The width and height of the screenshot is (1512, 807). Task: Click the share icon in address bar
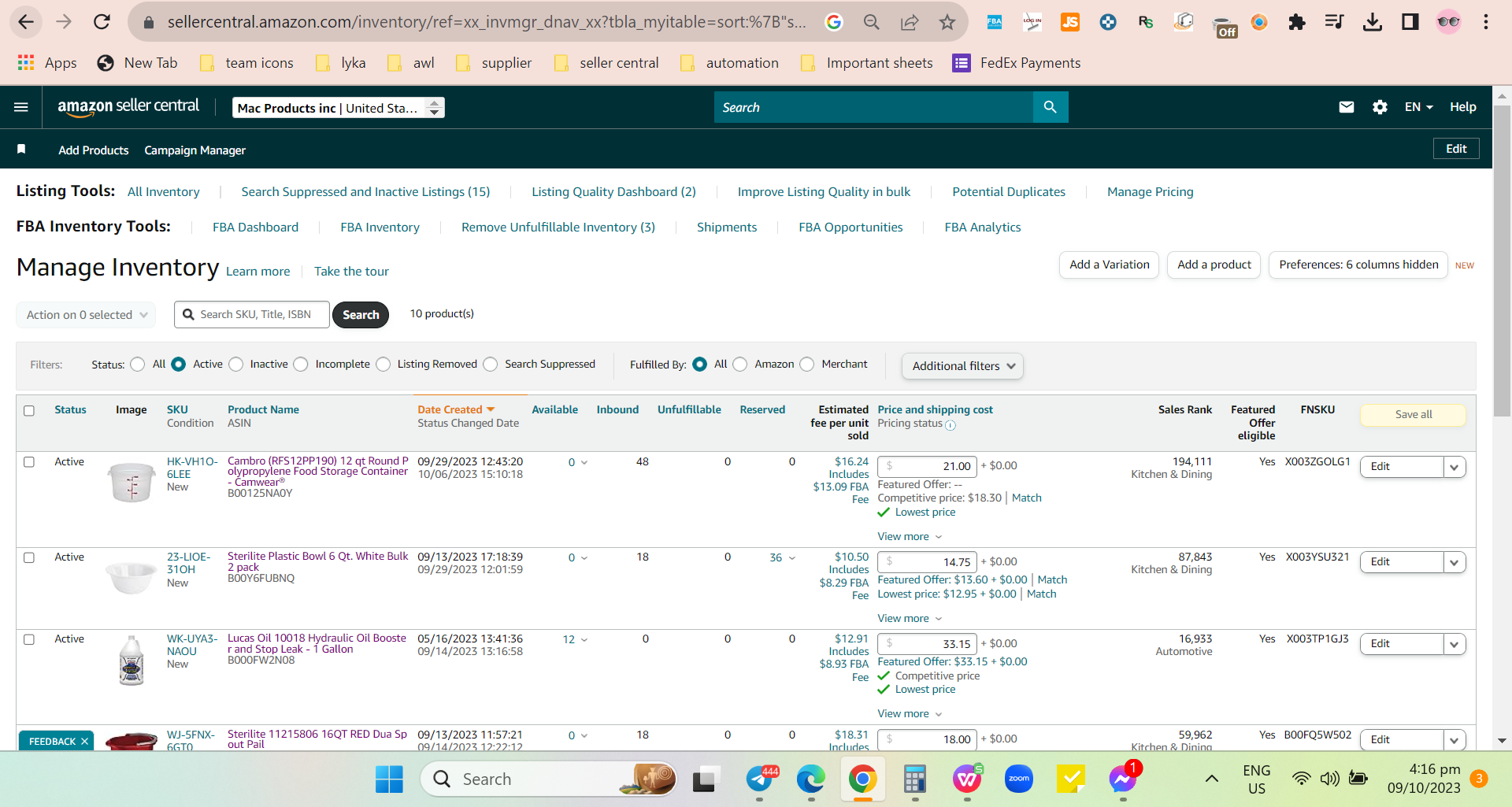click(910, 22)
